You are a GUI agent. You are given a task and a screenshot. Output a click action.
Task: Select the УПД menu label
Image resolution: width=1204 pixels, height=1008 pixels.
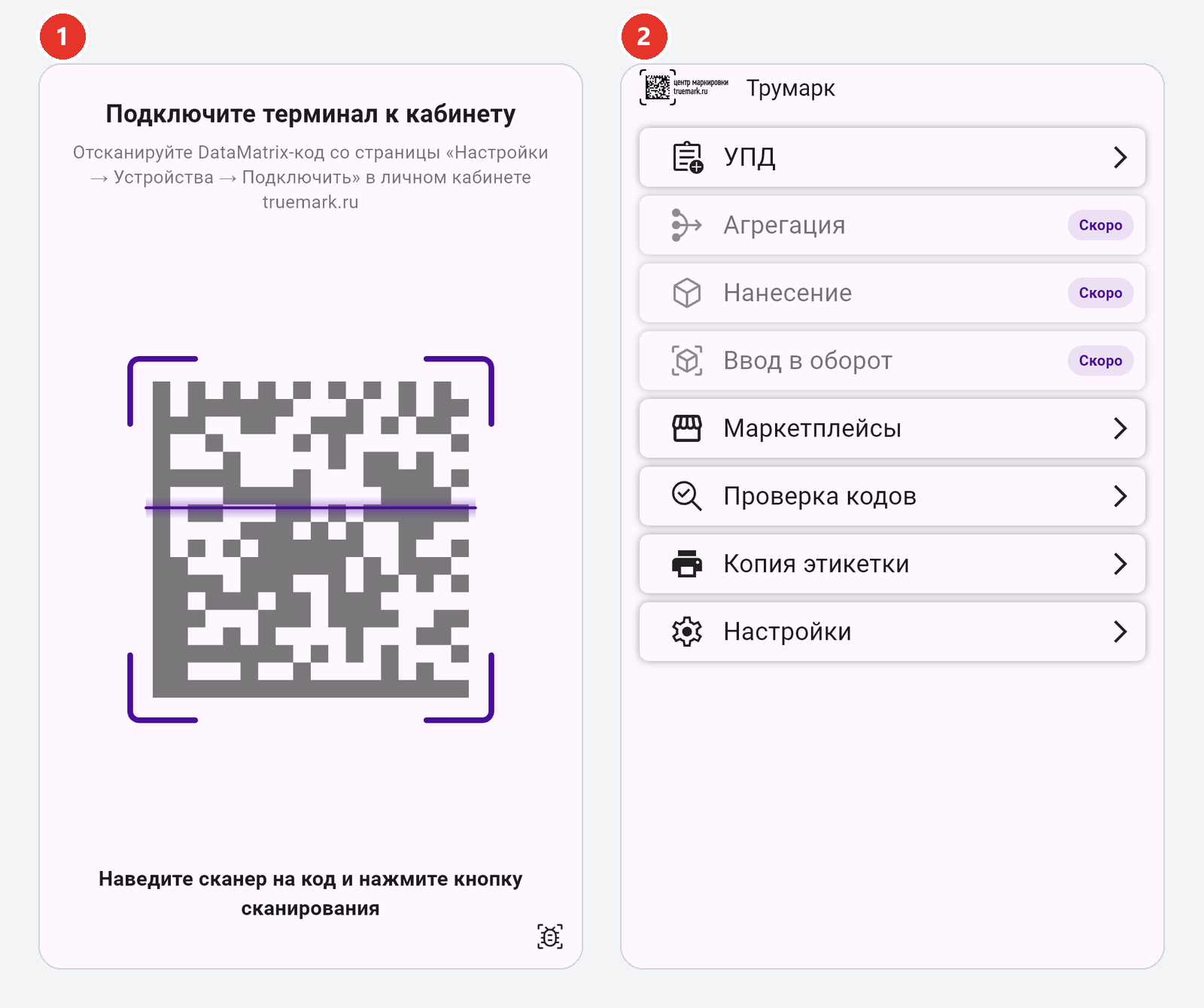[749, 157]
